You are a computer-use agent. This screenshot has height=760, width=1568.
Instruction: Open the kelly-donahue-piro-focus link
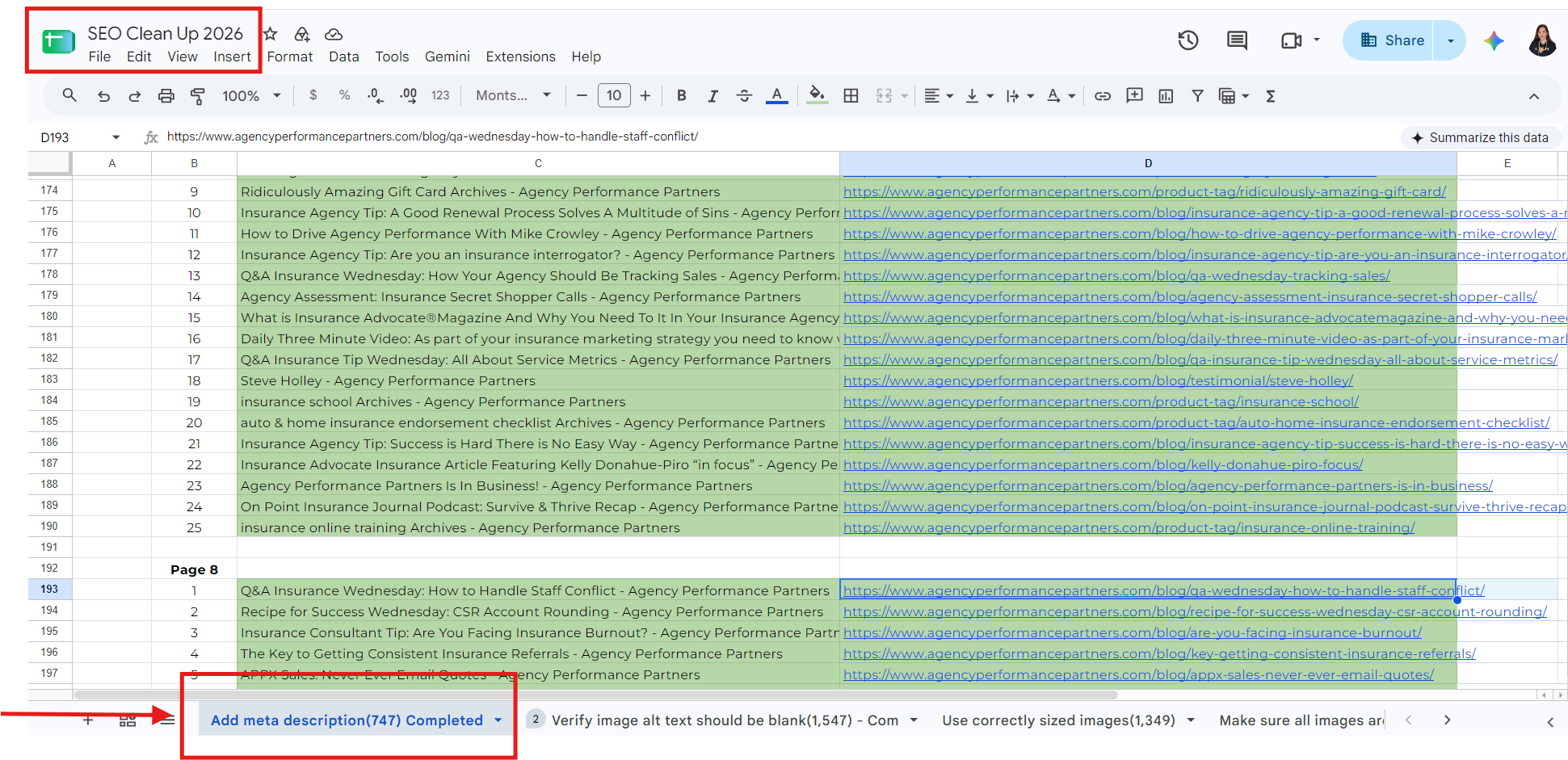pos(1103,464)
